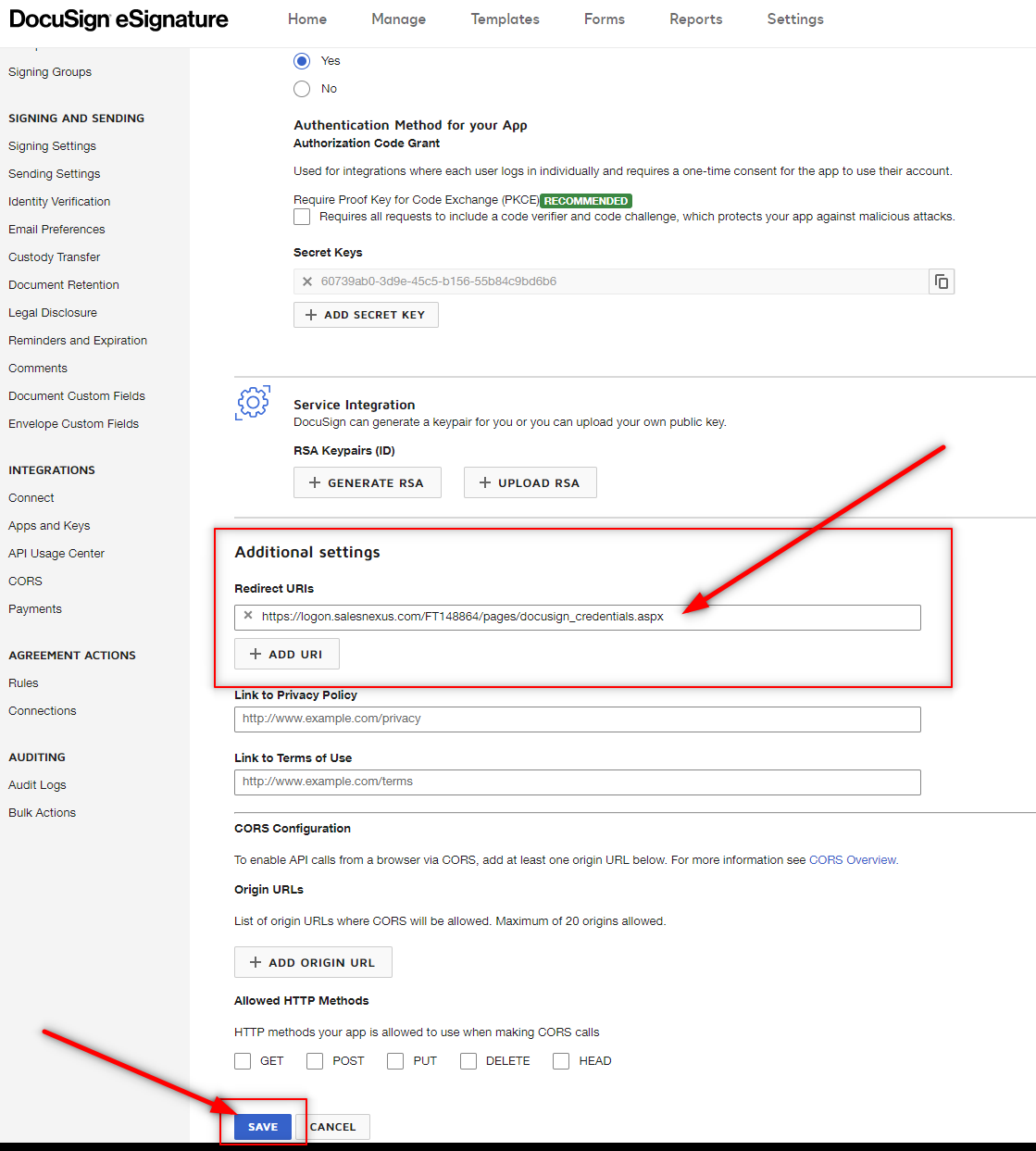
Task: Open Envelope Custom Fields
Action: click(73, 424)
